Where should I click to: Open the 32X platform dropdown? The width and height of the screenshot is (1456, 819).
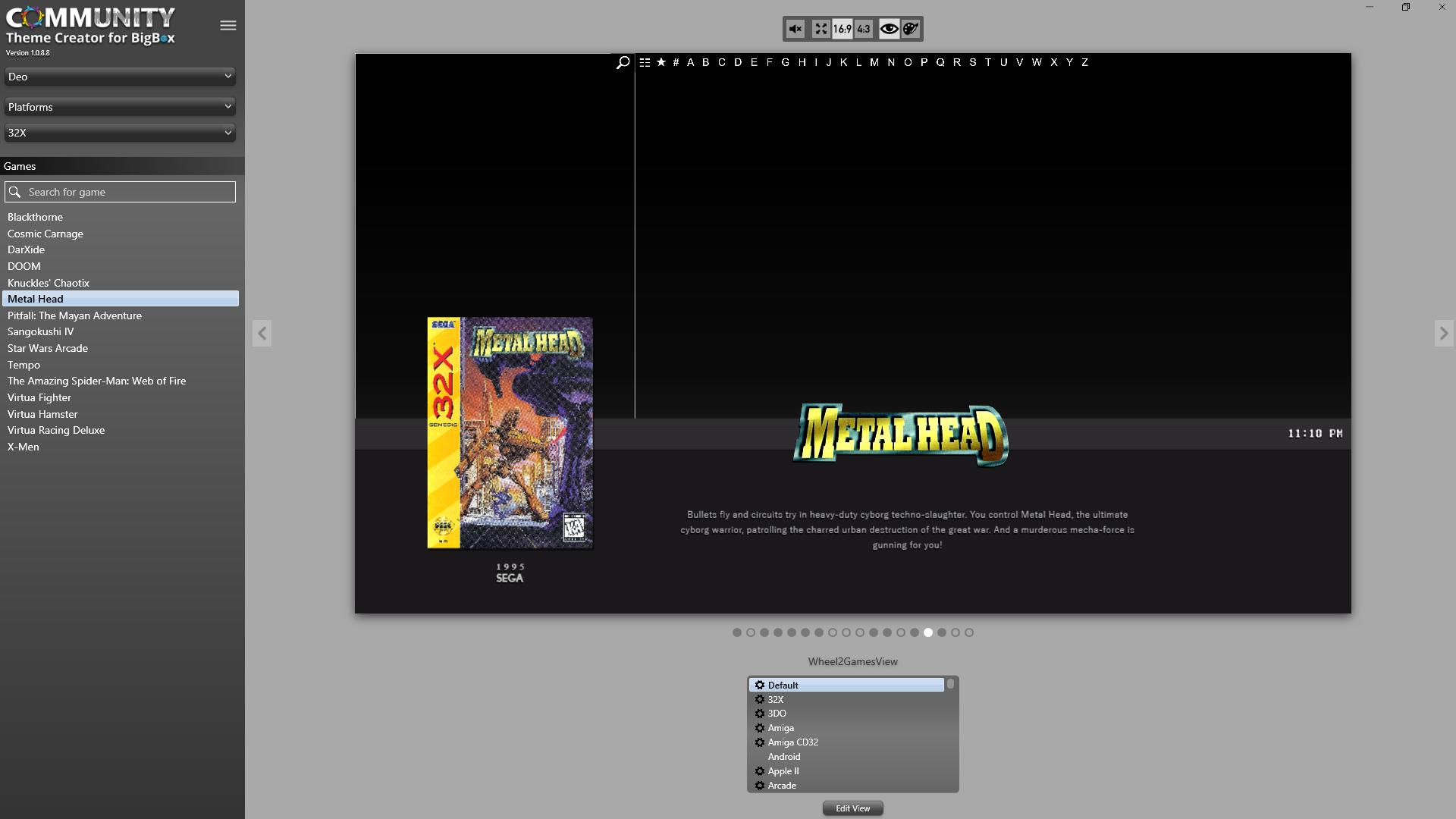pos(120,133)
